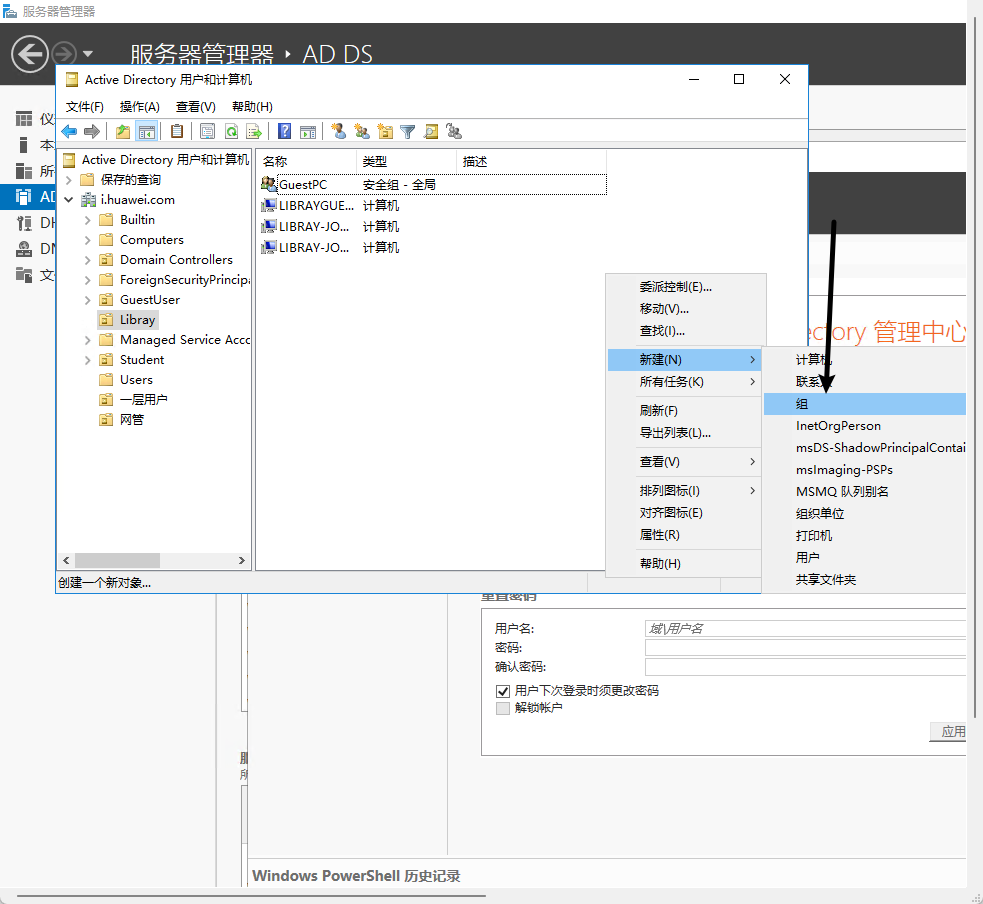983x904 pixels.
Task: Click the create new organizational unit icon
Action: [x=385, y=131]
